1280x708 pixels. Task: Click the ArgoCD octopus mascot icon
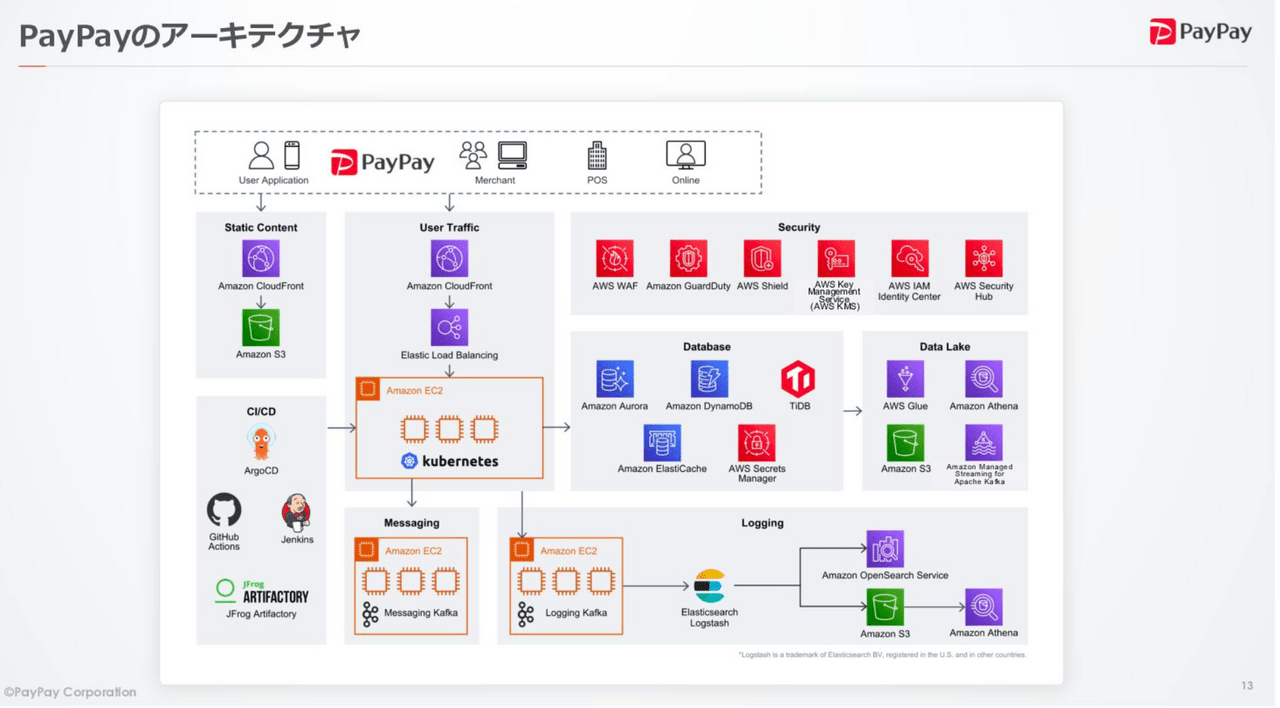[x=261, y=443]
